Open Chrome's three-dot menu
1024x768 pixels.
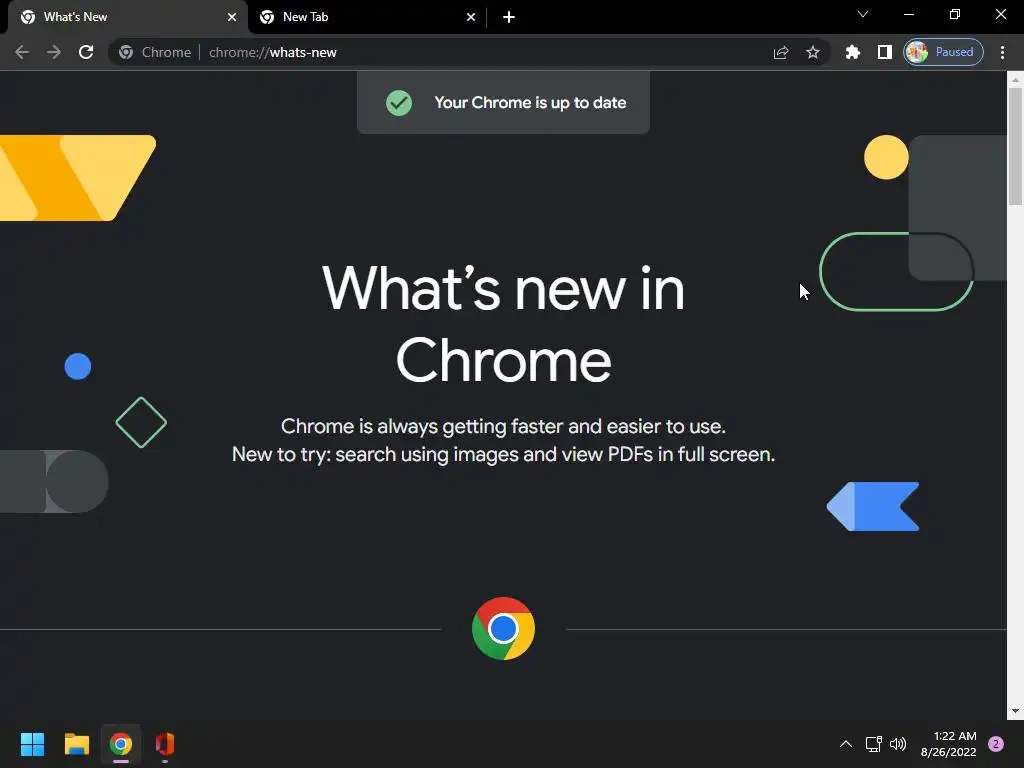1002,52
